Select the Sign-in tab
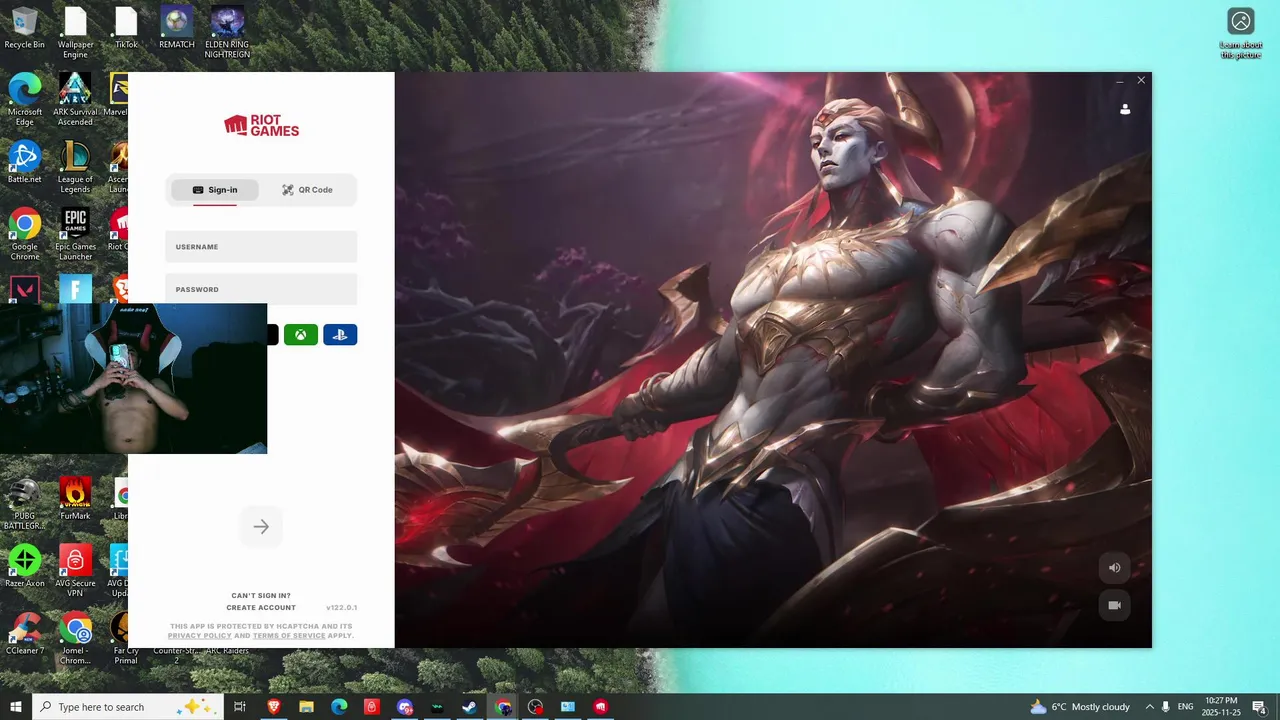Viewport: 1280px width, 720px height. (x=214, y=190)
